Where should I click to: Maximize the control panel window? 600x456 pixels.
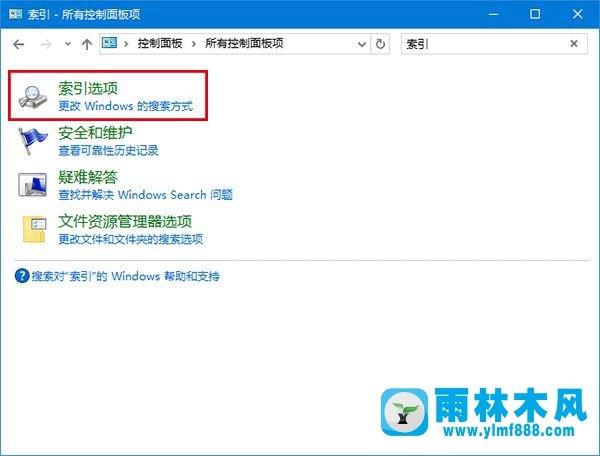coord(535,14)
